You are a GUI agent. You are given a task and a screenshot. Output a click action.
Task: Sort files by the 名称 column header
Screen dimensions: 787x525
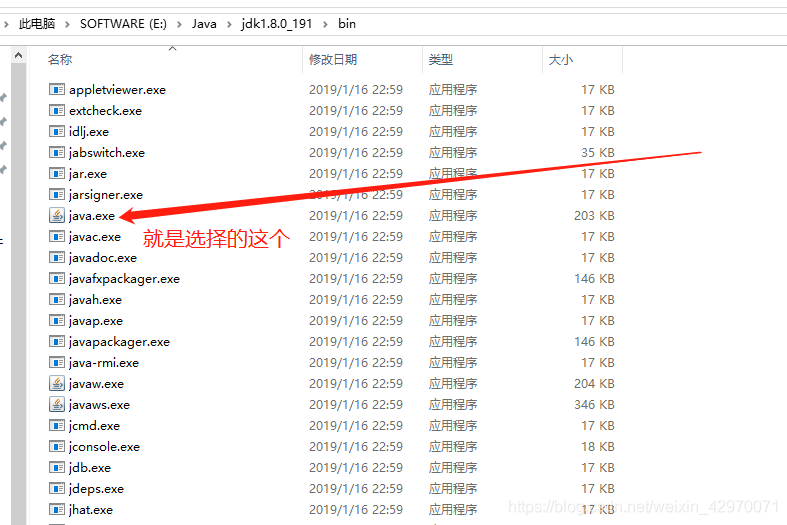point(60,60)
